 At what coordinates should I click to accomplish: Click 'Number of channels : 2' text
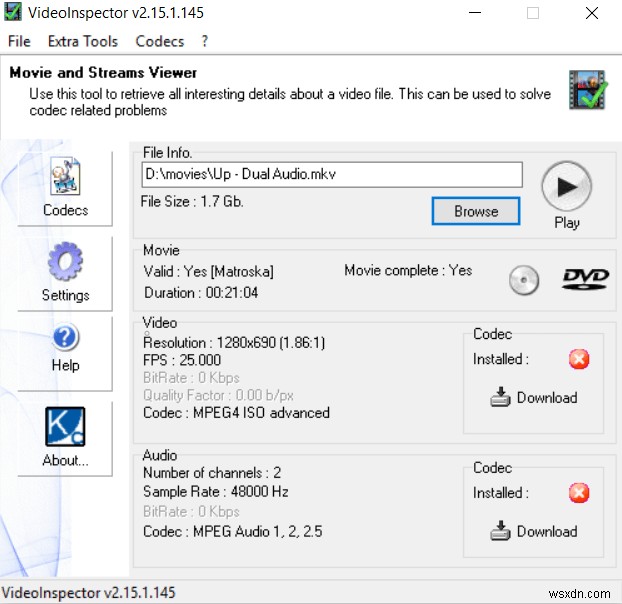tap(212, 473)
